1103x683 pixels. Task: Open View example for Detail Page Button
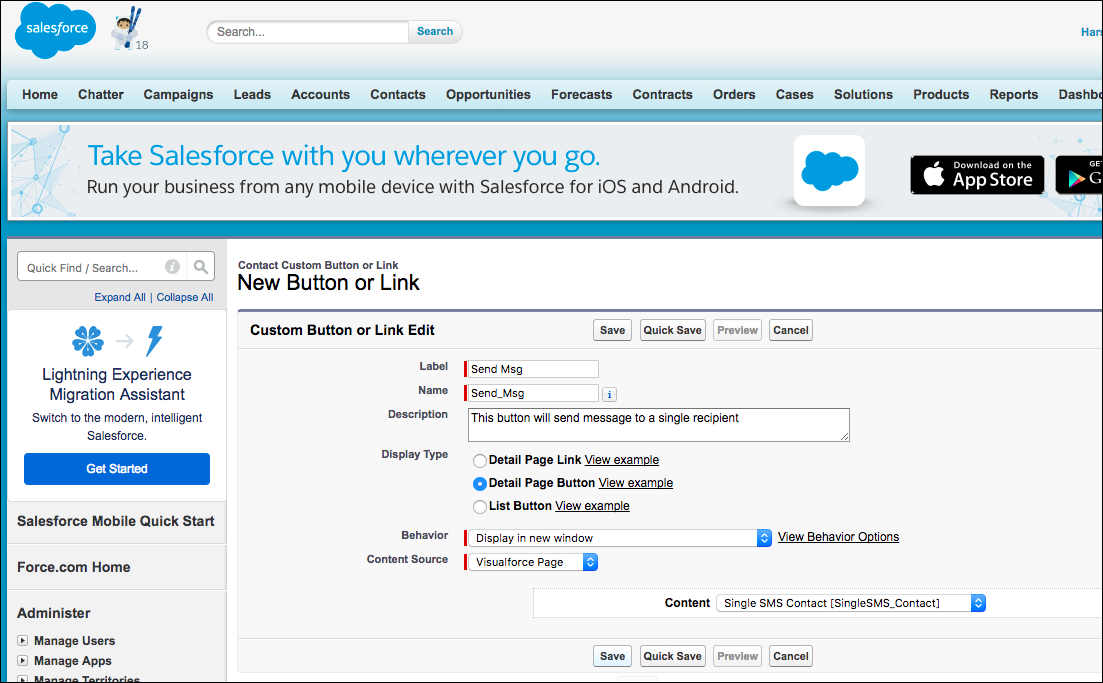pyautogui.click(x=636, y=483)
